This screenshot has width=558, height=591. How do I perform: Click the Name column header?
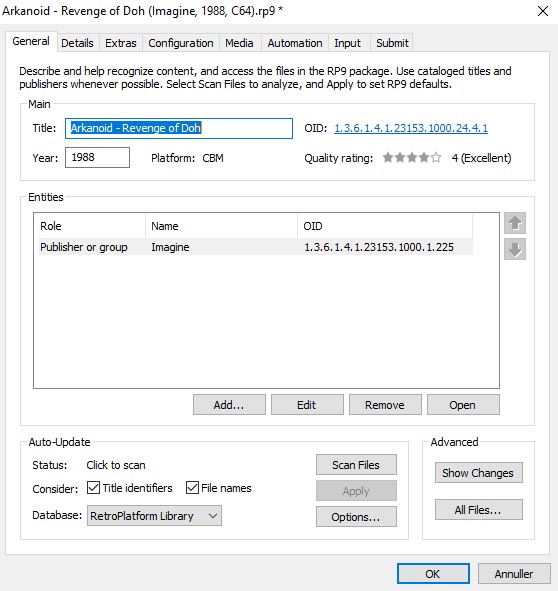pos(222,226)
